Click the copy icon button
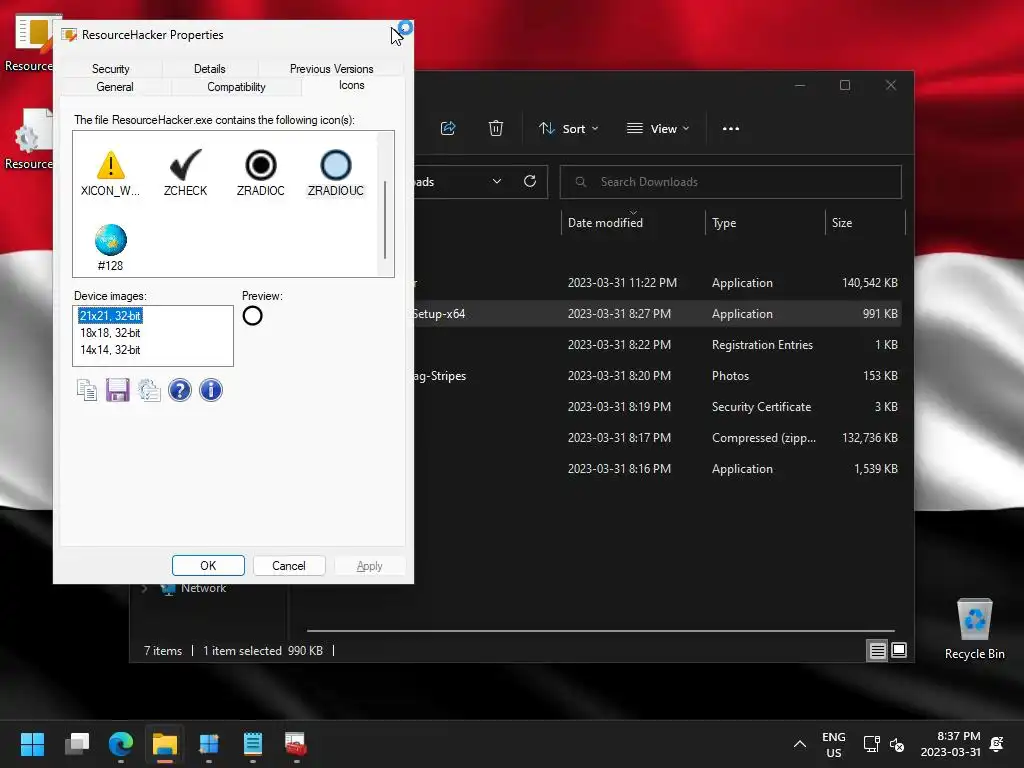The width and height of the screenshot is (1024, 768). coord(87,391)
